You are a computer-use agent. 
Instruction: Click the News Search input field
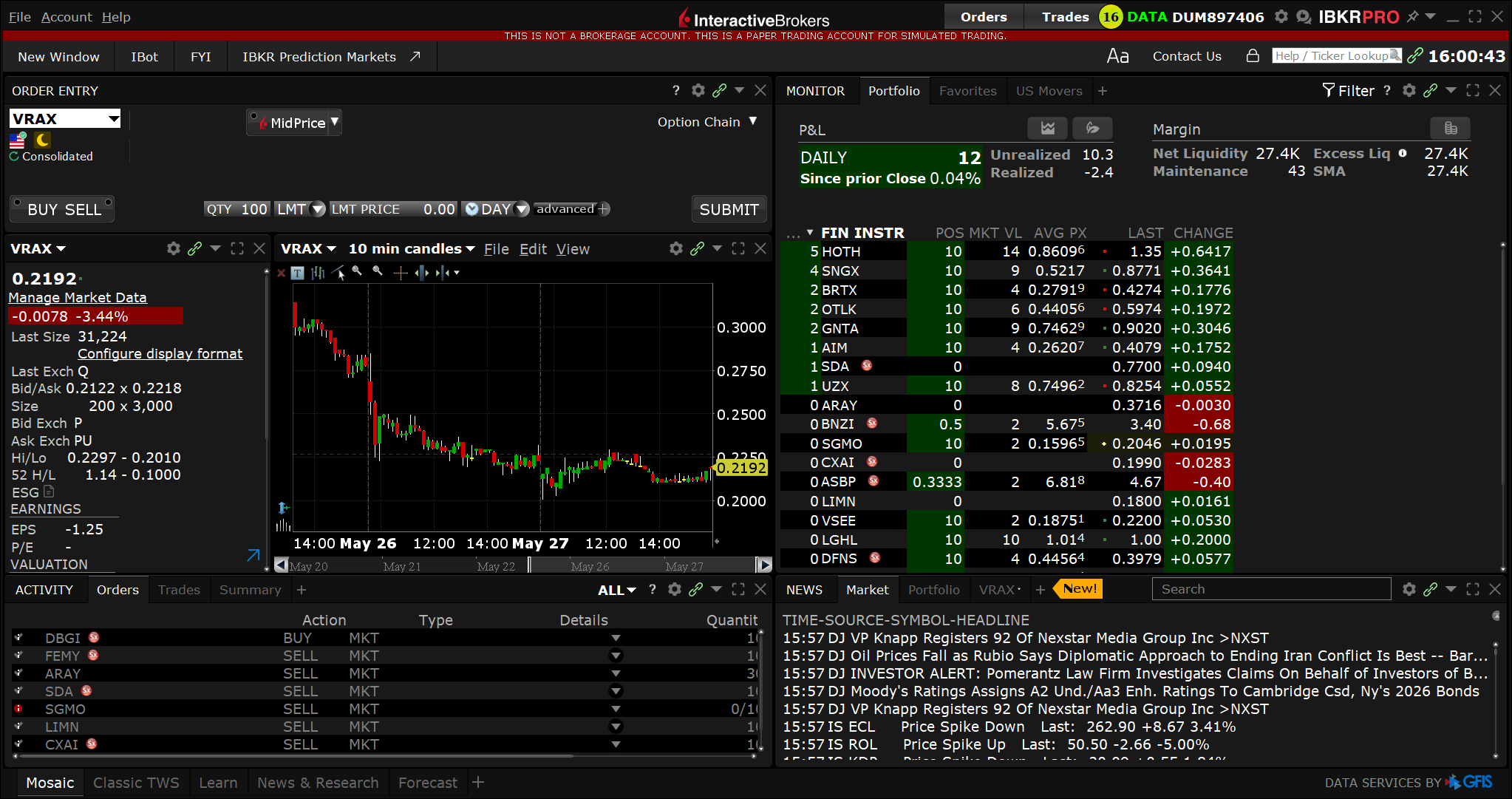point(1271,589)
